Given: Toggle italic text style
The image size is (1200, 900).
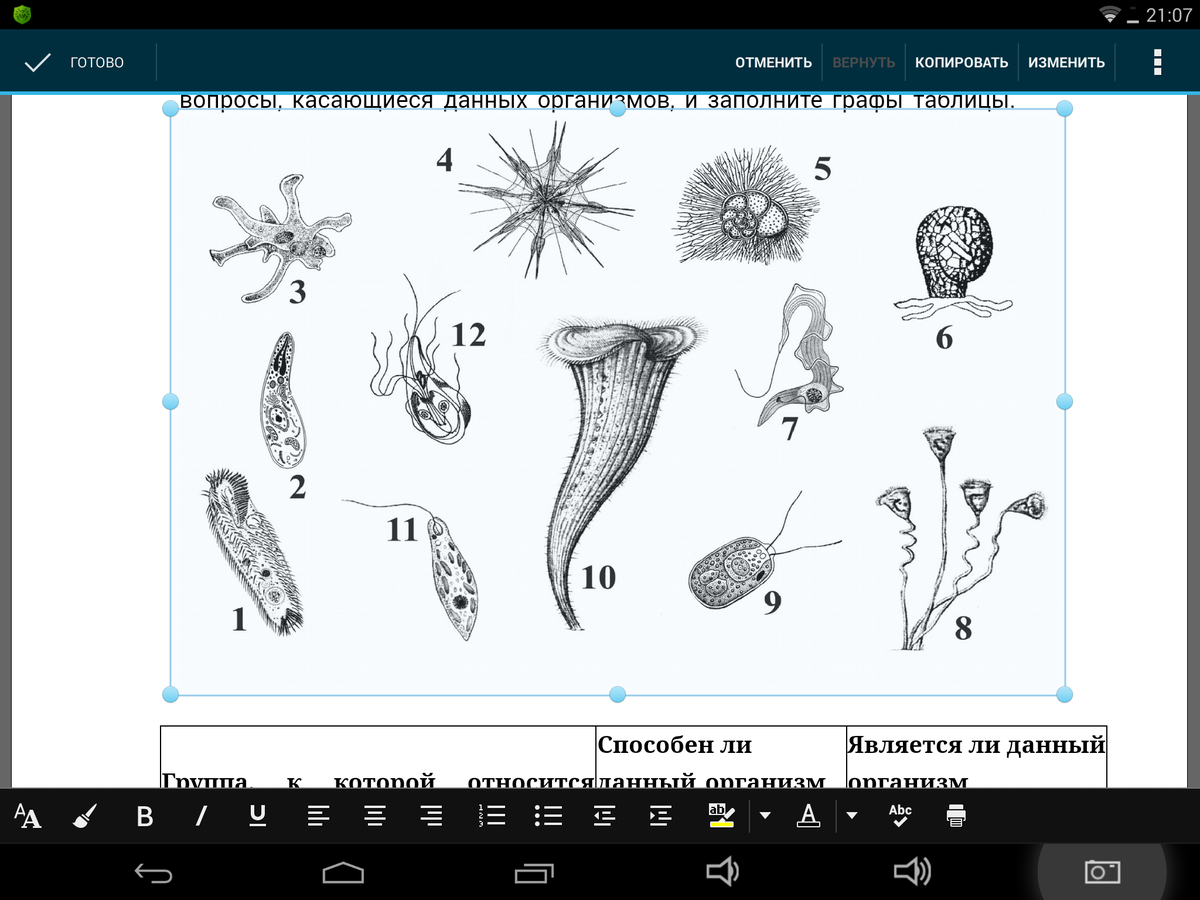Looking at the screenshot, I should [201, 816].
